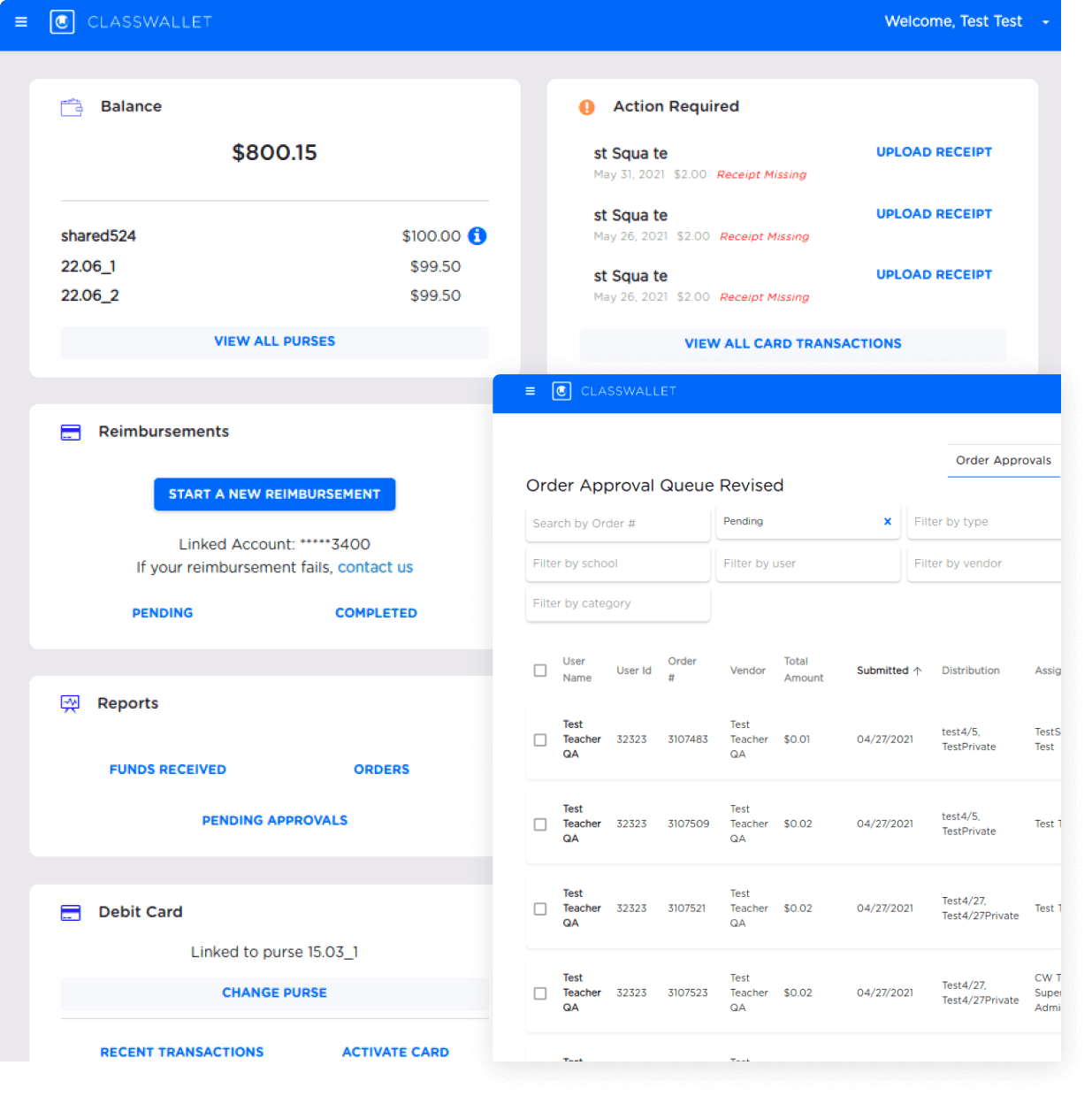Click the orange Action Required alert icon
This screenshot has height=1096, width=1092.
pos(586,107)
